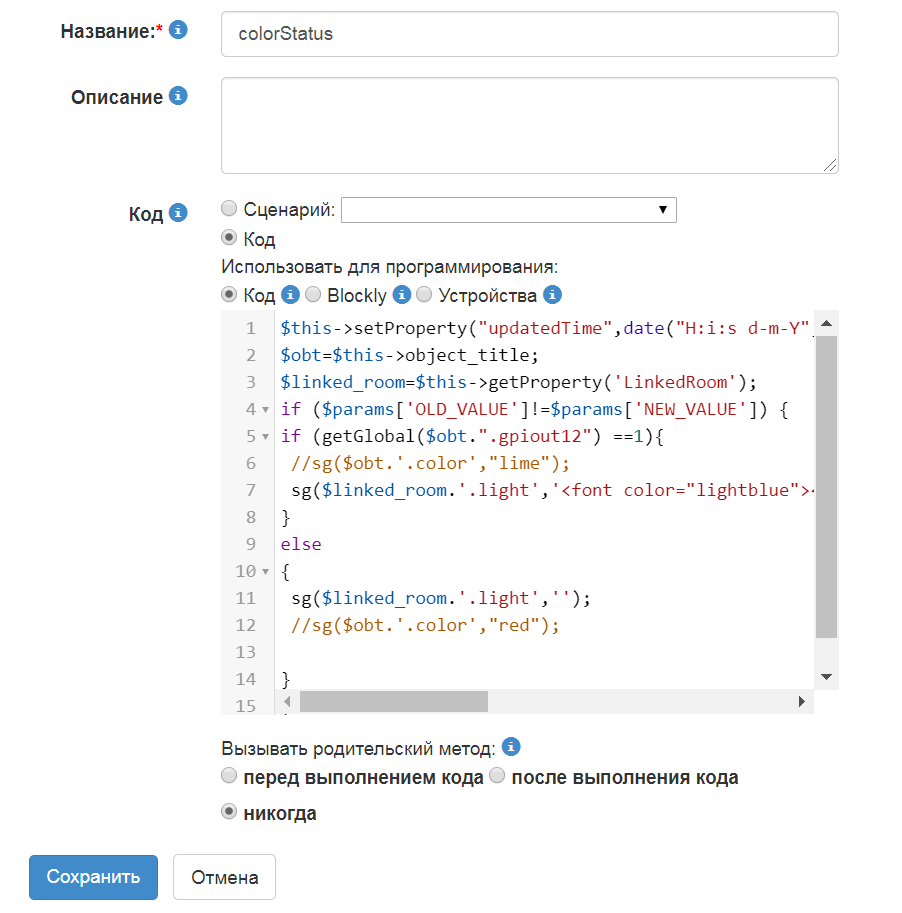Click into the Название text field
902x913 pixels.
coord(529,34)
